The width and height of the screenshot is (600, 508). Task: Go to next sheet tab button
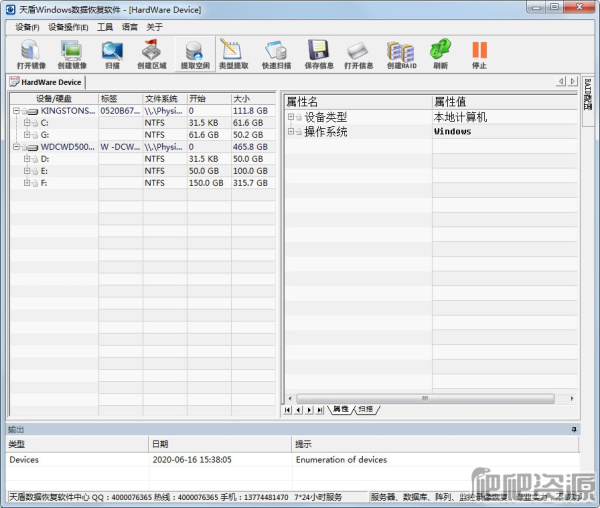pyautogui.click(x=309, y=410)
